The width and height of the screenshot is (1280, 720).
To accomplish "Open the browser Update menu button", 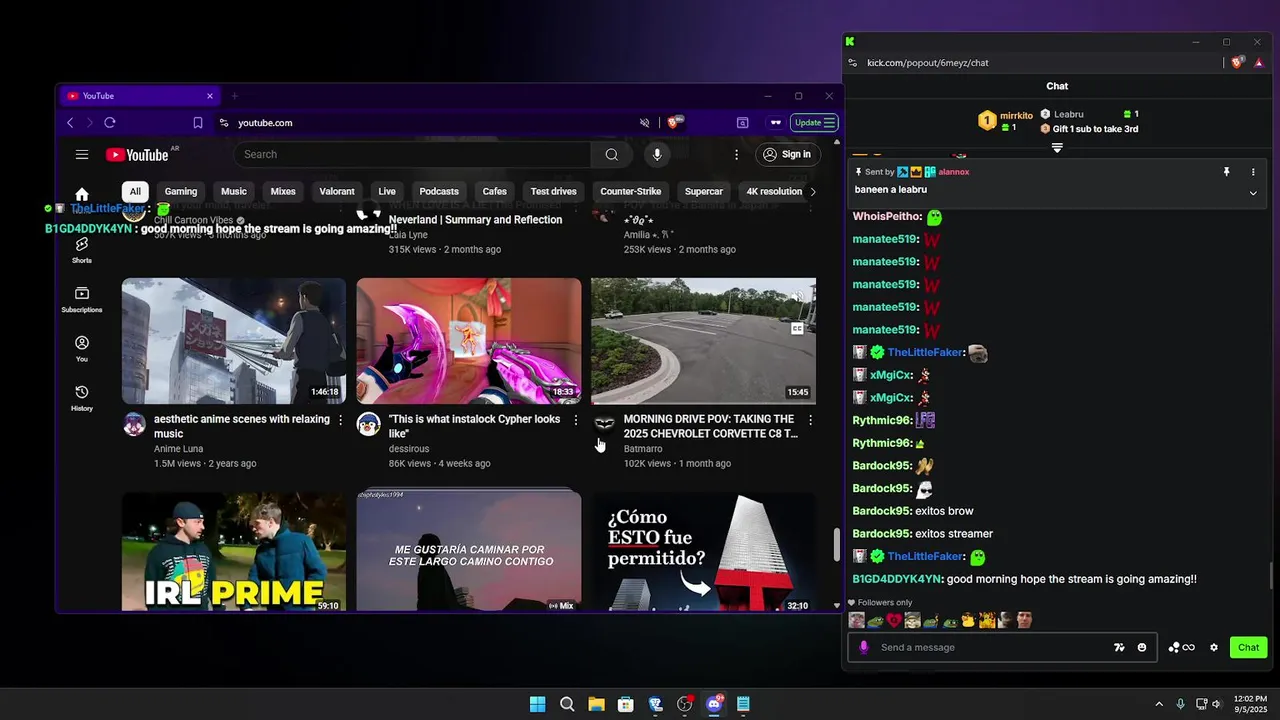I will 814,123.
